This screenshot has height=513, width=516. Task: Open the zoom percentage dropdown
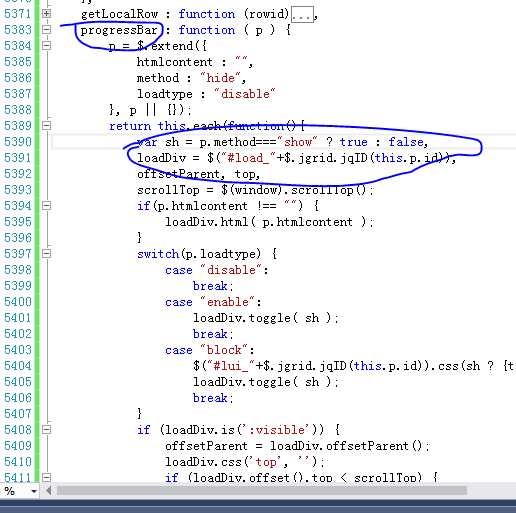coord(34,491)
